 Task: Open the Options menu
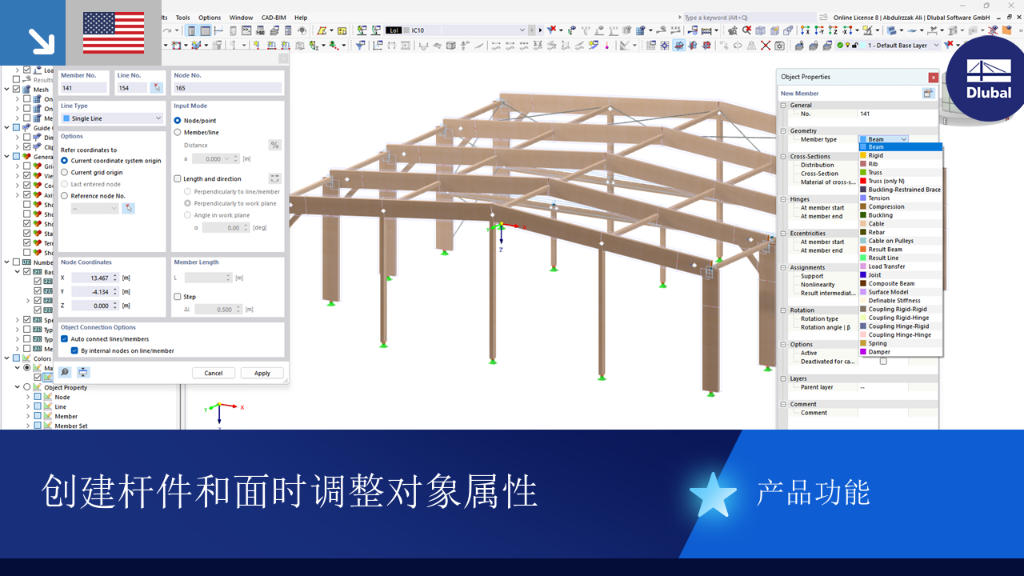tap(210, 18)
